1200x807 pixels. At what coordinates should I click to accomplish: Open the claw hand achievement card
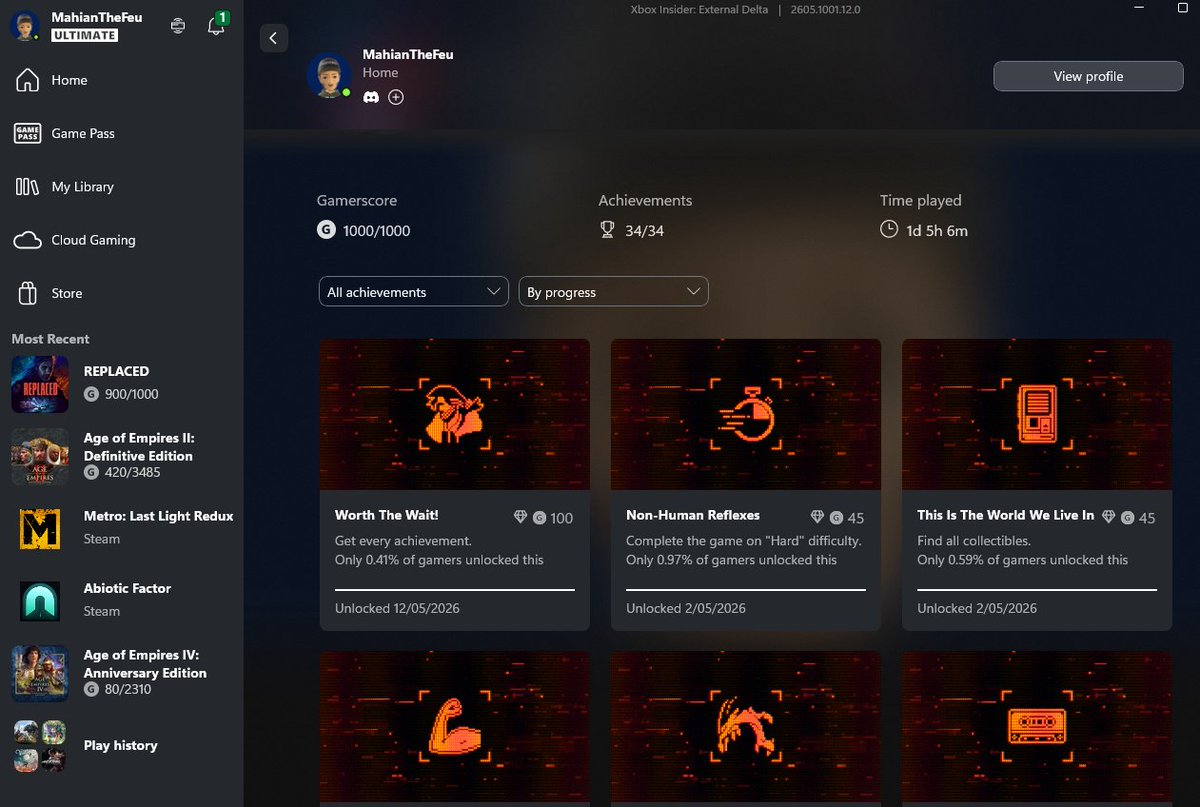[x=746, y=729]
